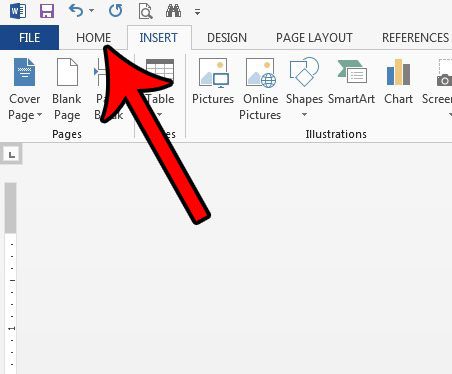The height and width of the screenshot is (374, 452).
Task: Expand the Shapes dropdown arrow
Action: [x=304, y=115]
